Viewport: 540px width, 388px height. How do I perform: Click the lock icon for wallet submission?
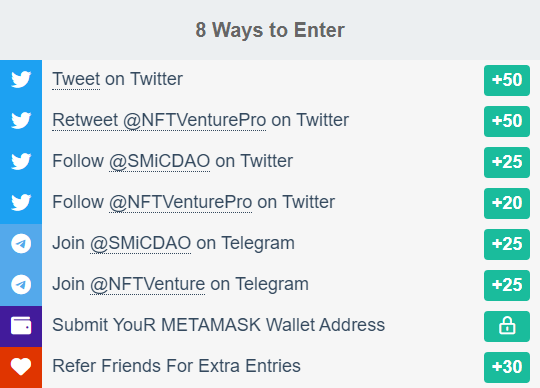(x=507, y=326)
